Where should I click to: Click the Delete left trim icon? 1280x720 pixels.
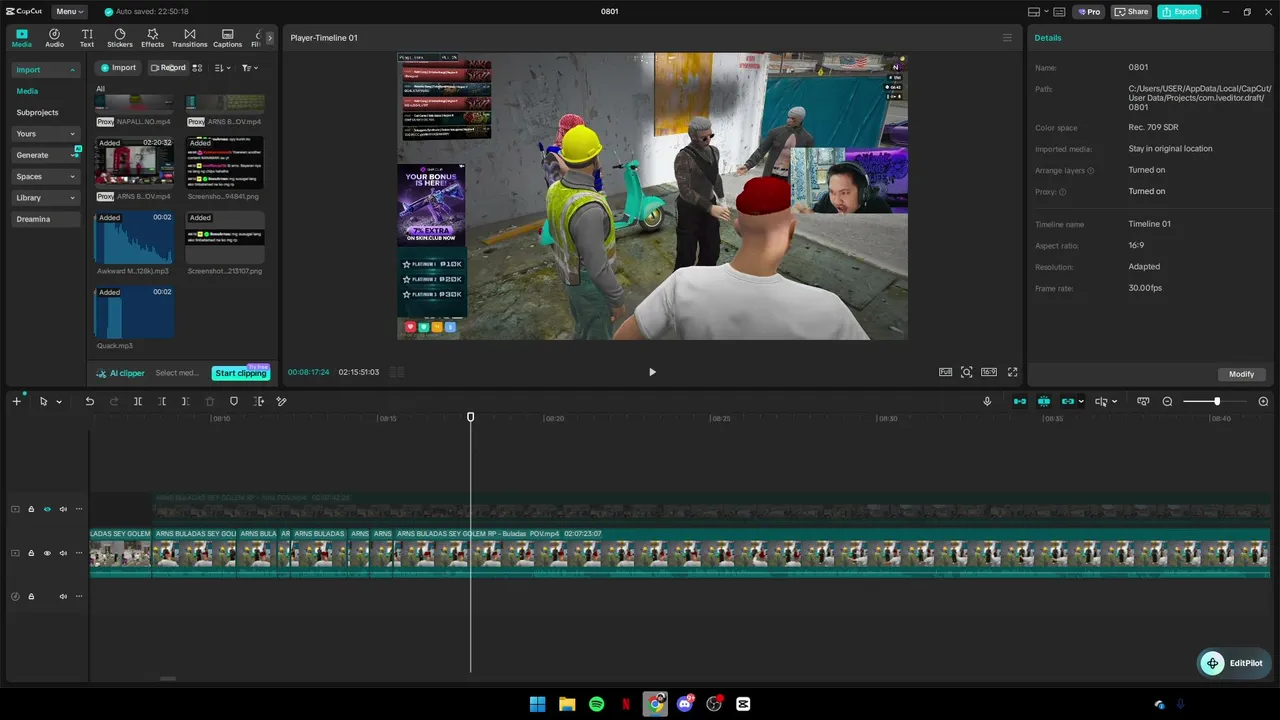point(162,401)
